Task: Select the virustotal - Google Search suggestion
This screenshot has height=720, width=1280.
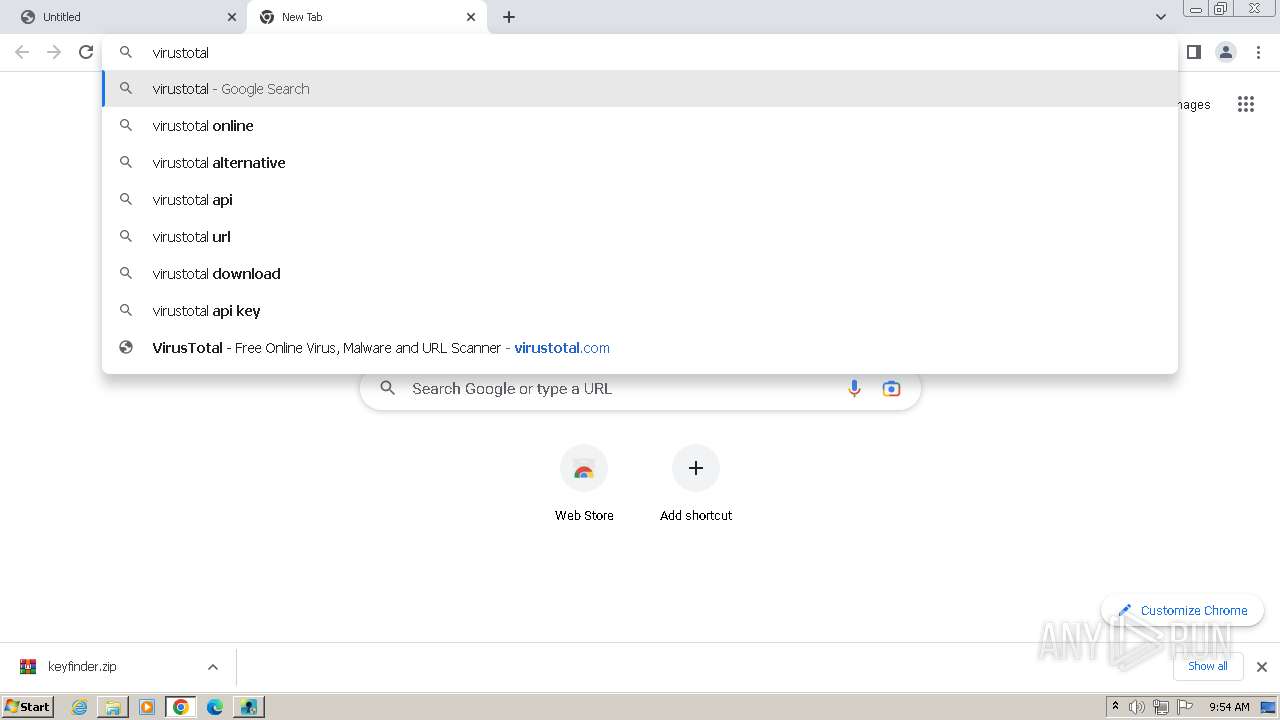Action: pyautogui.click(x=640, y=89)
